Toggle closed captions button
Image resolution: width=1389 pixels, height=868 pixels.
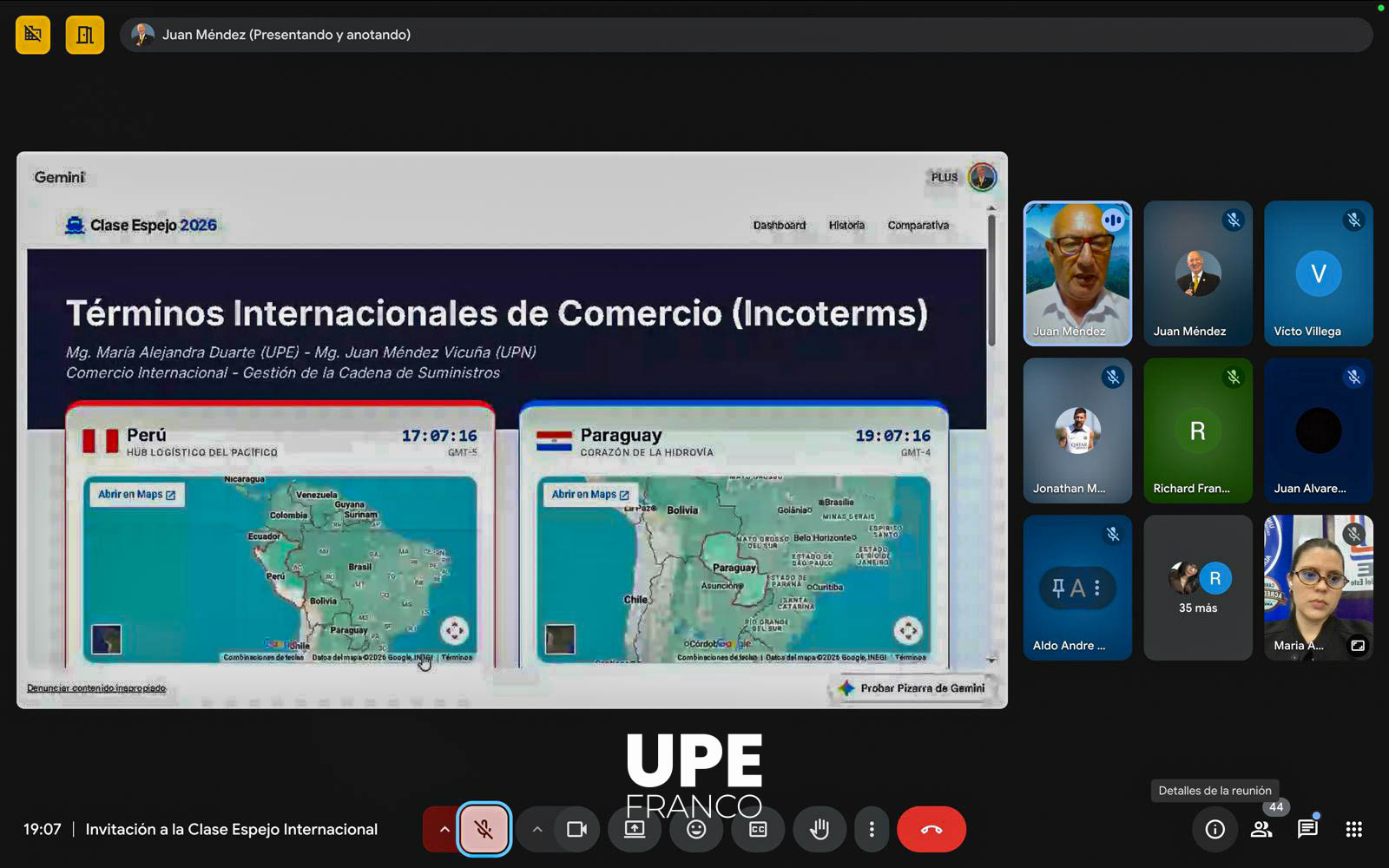[x=758, y=830]
